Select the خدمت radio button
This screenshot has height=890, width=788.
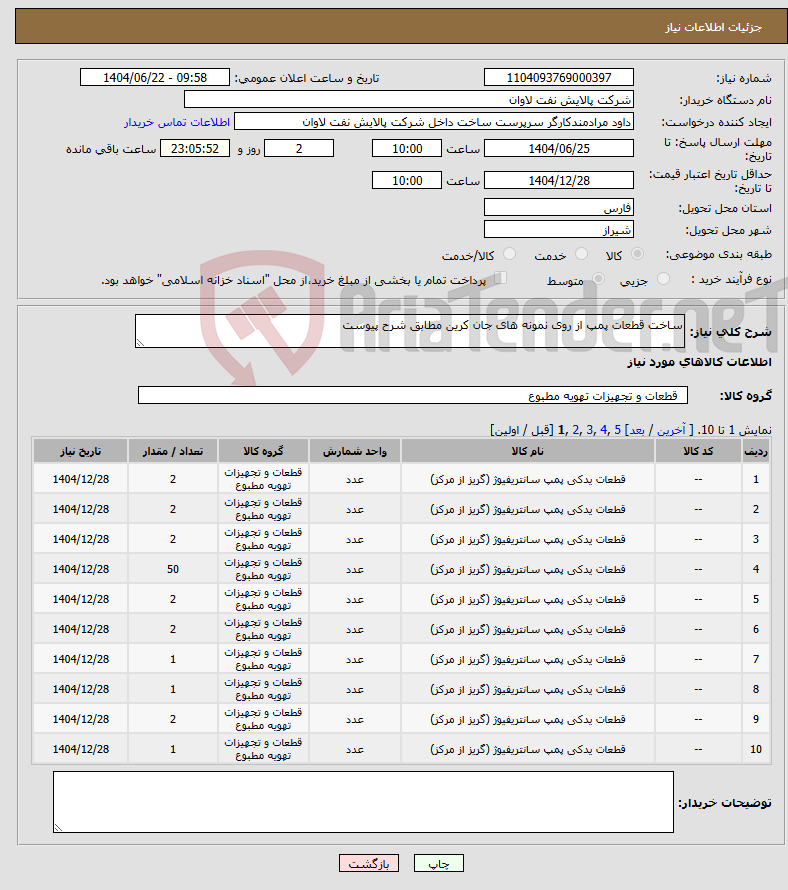(x=581, y=254)
